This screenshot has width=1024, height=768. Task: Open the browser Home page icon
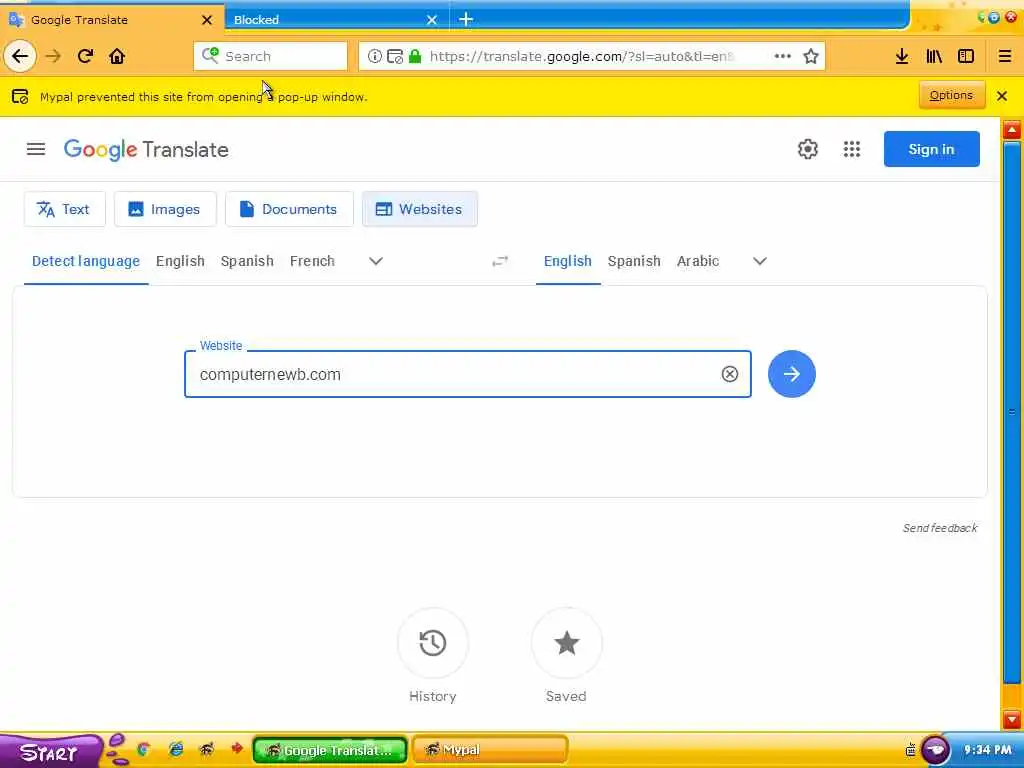pos(117,56)
